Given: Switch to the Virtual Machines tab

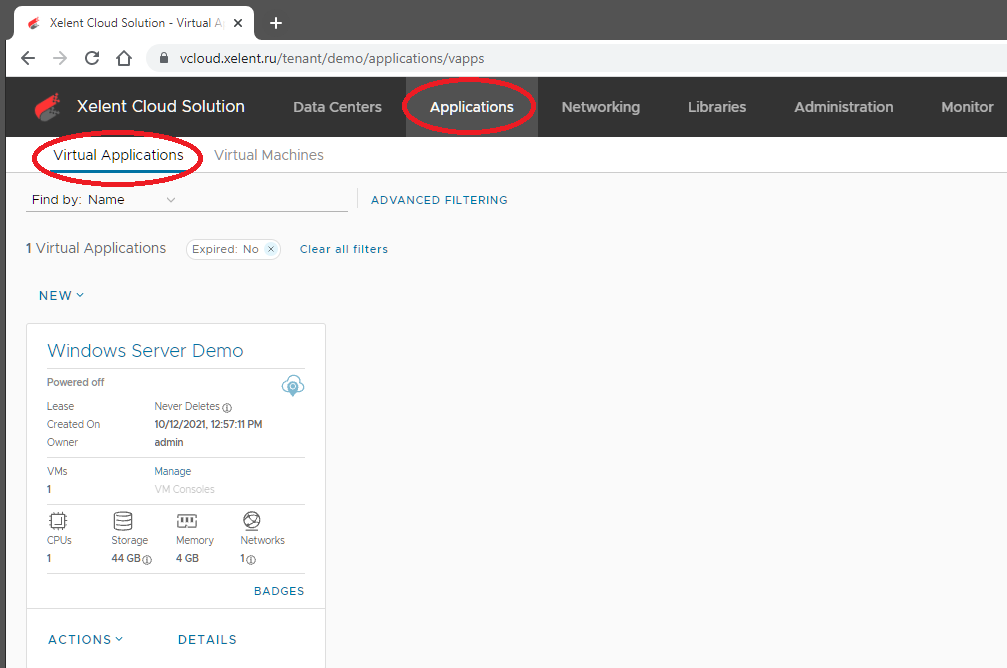Looking at the screenshot, I should (268, 155).
